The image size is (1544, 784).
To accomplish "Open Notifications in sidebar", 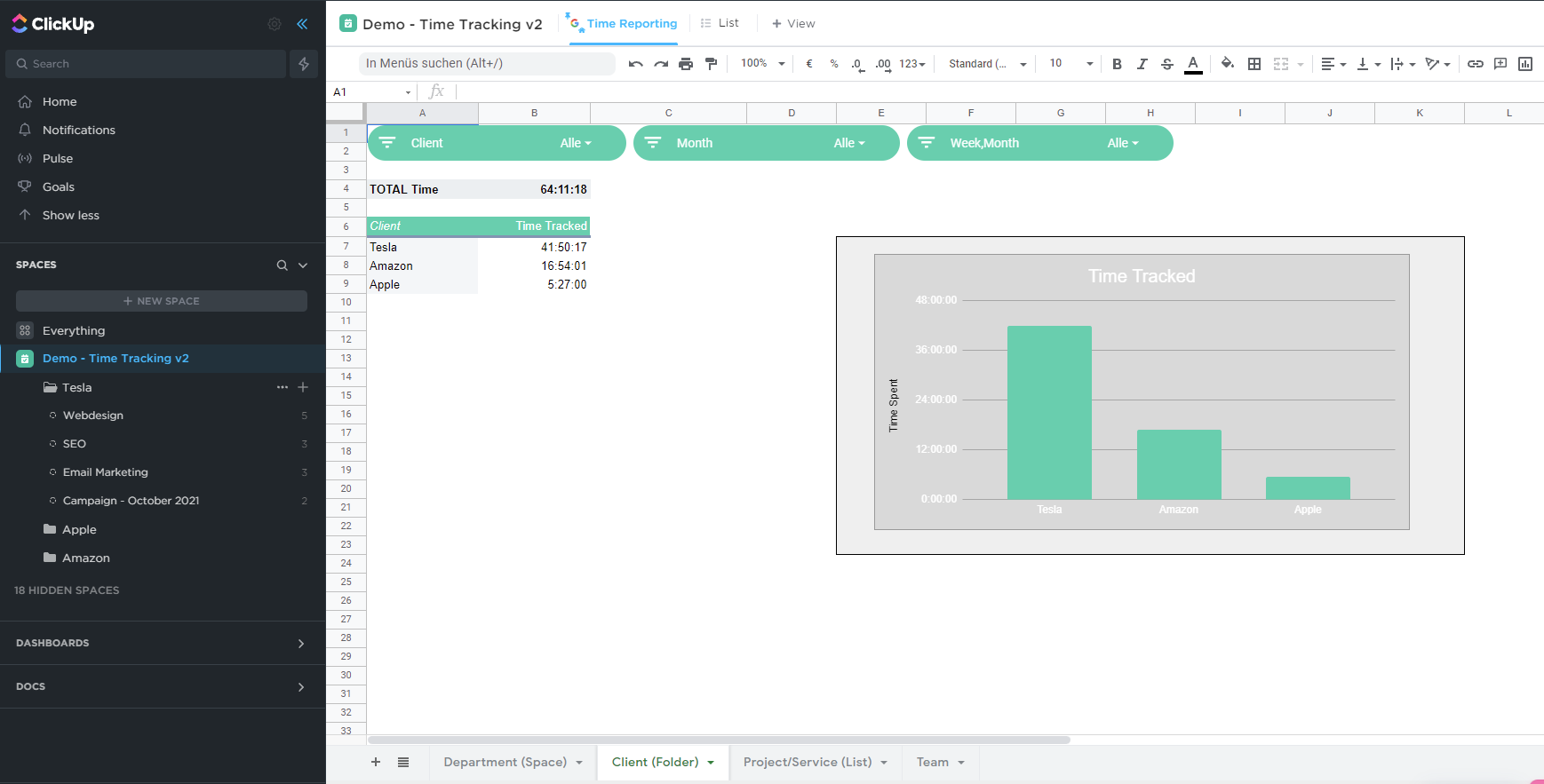I will [x=78, y=131].
